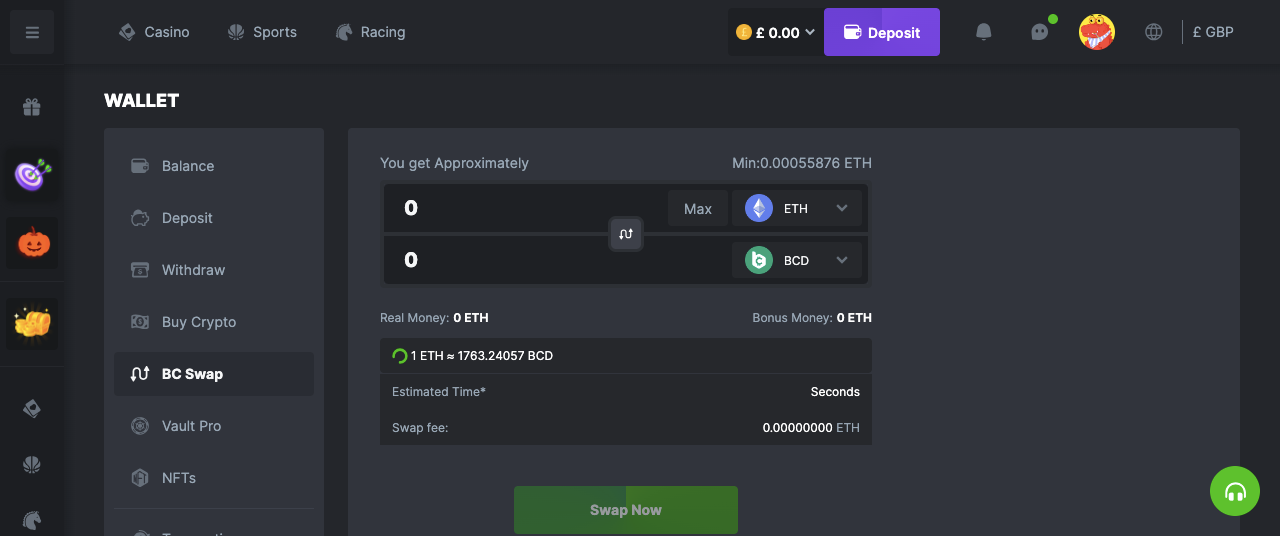The width and height of the screenshot is (1280, 536).
Task: Click the gift box promotions icon
Action: click(32, 107)
